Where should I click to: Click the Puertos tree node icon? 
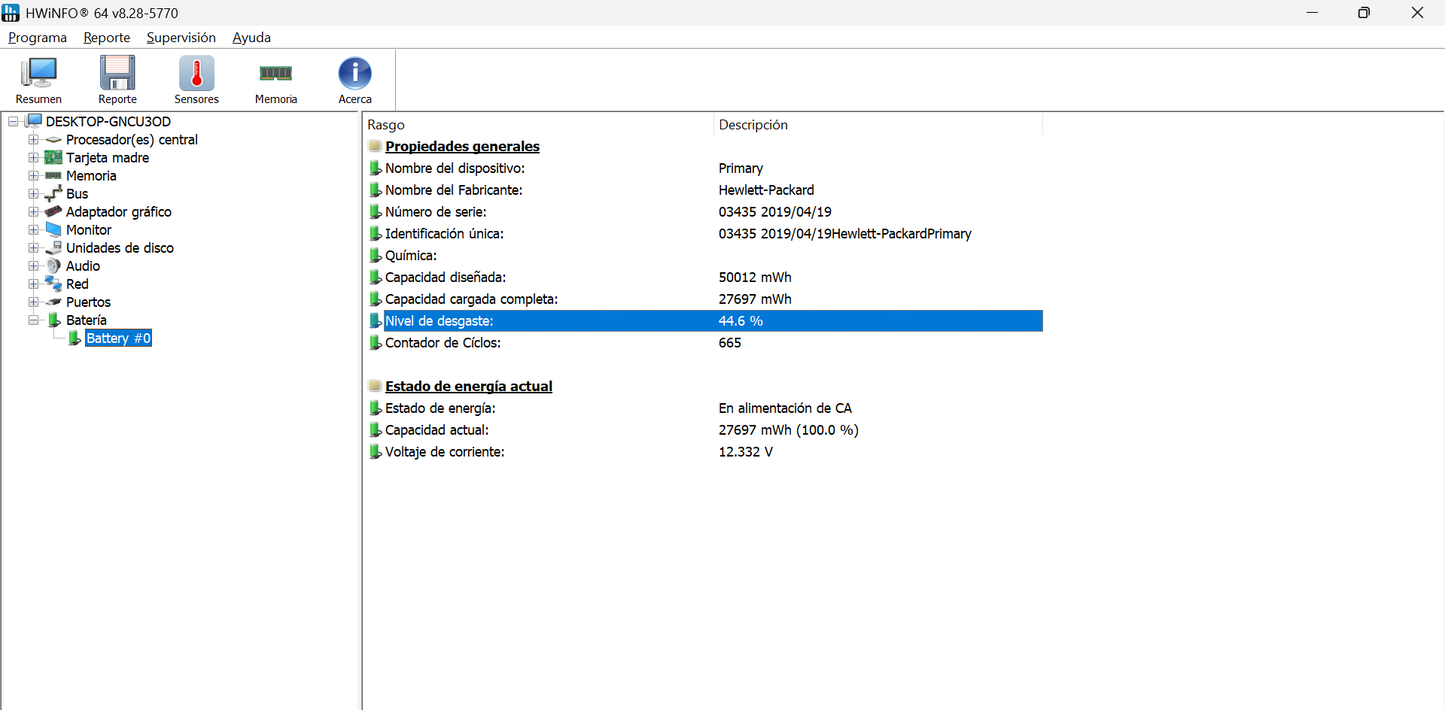53,302
